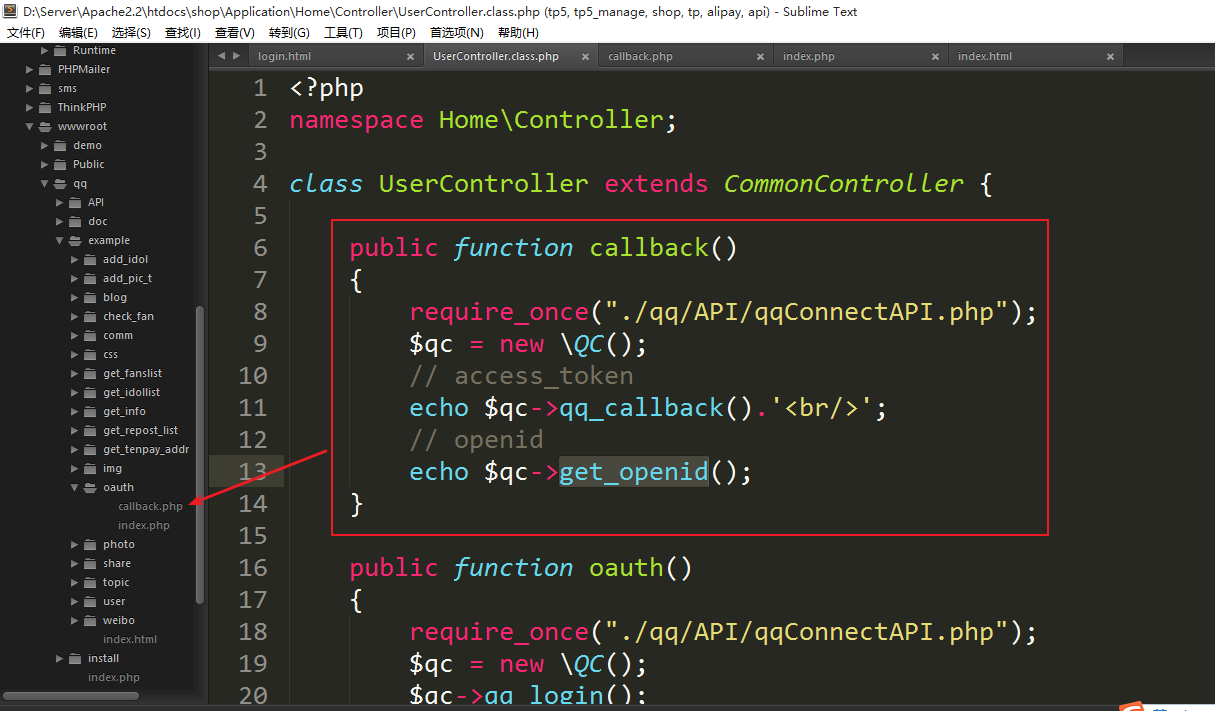Close the callback.php editor tab
Screen dimensions: 1215x711
pyautogui.click(x=761, y=57)
